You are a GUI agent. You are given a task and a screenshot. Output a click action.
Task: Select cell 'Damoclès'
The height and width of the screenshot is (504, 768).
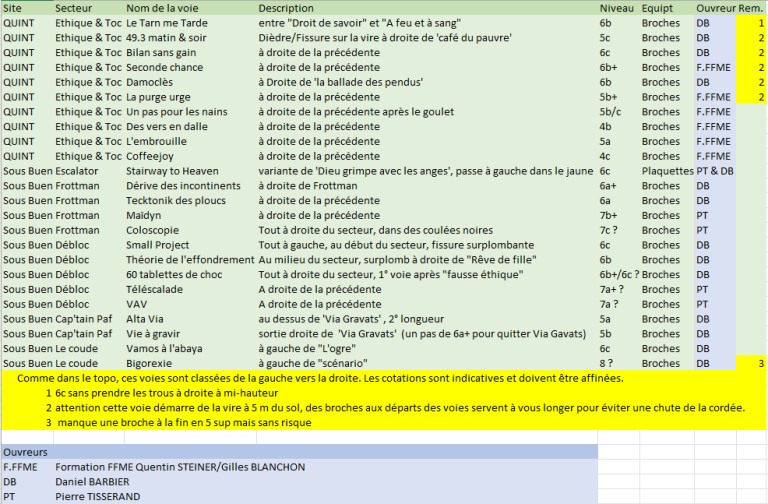tap(191, 82)
